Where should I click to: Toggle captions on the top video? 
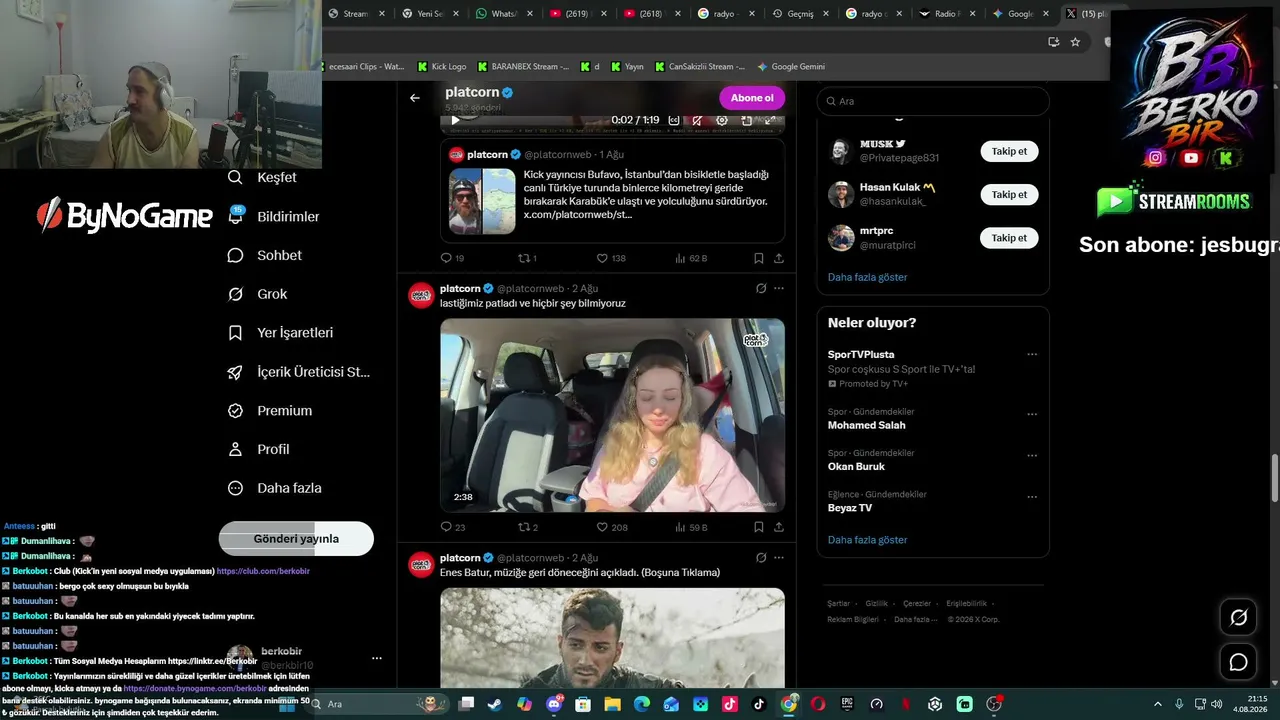point(674,121)
